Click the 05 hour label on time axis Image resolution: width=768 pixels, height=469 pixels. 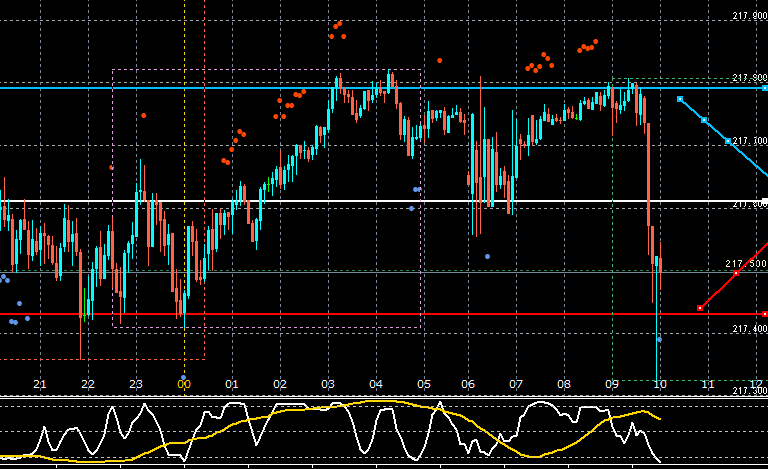424,384
